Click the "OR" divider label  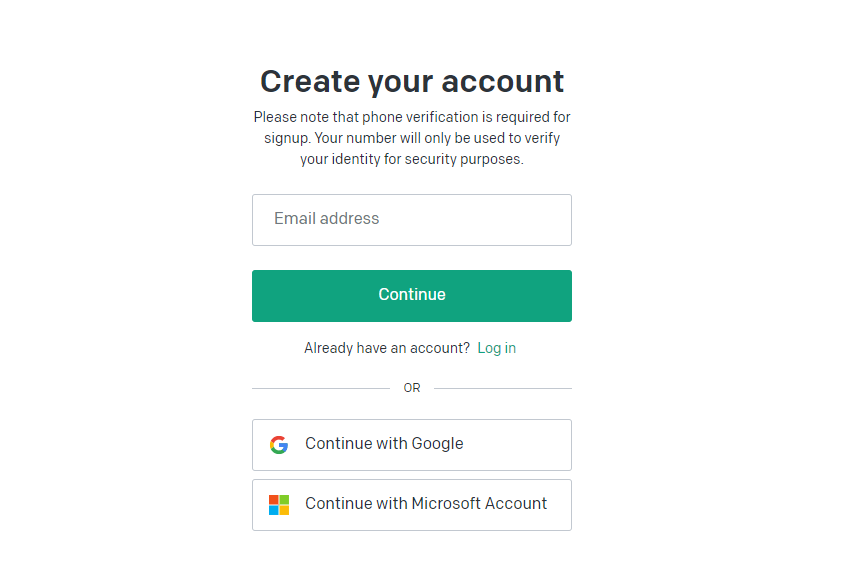pos(411,388)
